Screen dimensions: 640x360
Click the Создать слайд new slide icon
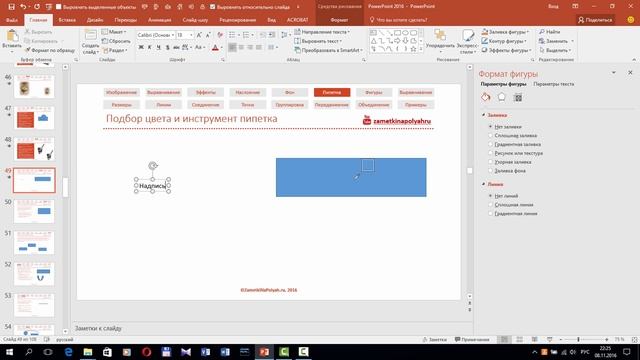[x=90, y=35]
